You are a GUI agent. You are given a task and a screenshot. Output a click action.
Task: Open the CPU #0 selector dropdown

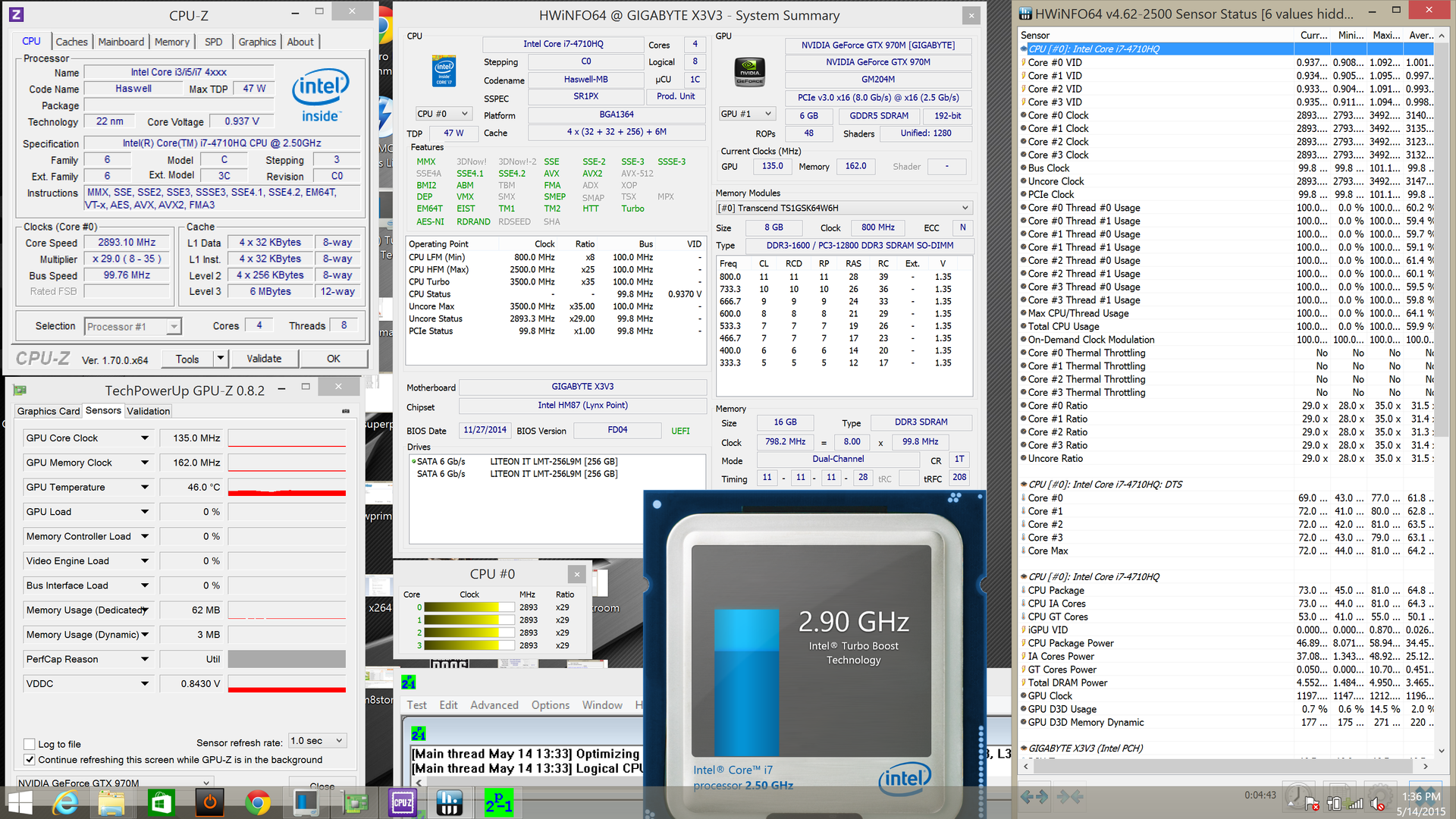click(444, 114)
